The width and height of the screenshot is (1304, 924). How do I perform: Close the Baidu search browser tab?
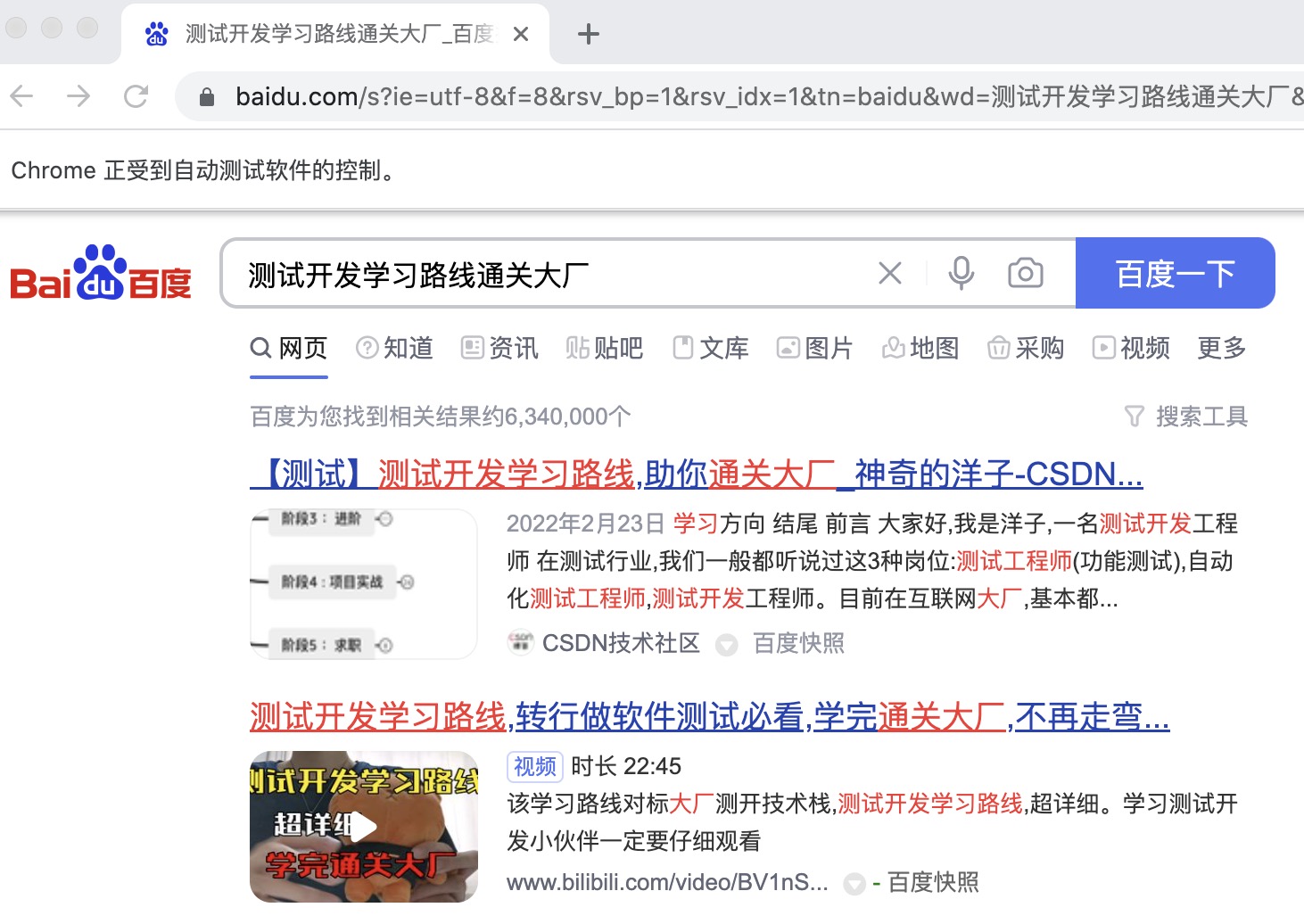click(x=522, y=35)
